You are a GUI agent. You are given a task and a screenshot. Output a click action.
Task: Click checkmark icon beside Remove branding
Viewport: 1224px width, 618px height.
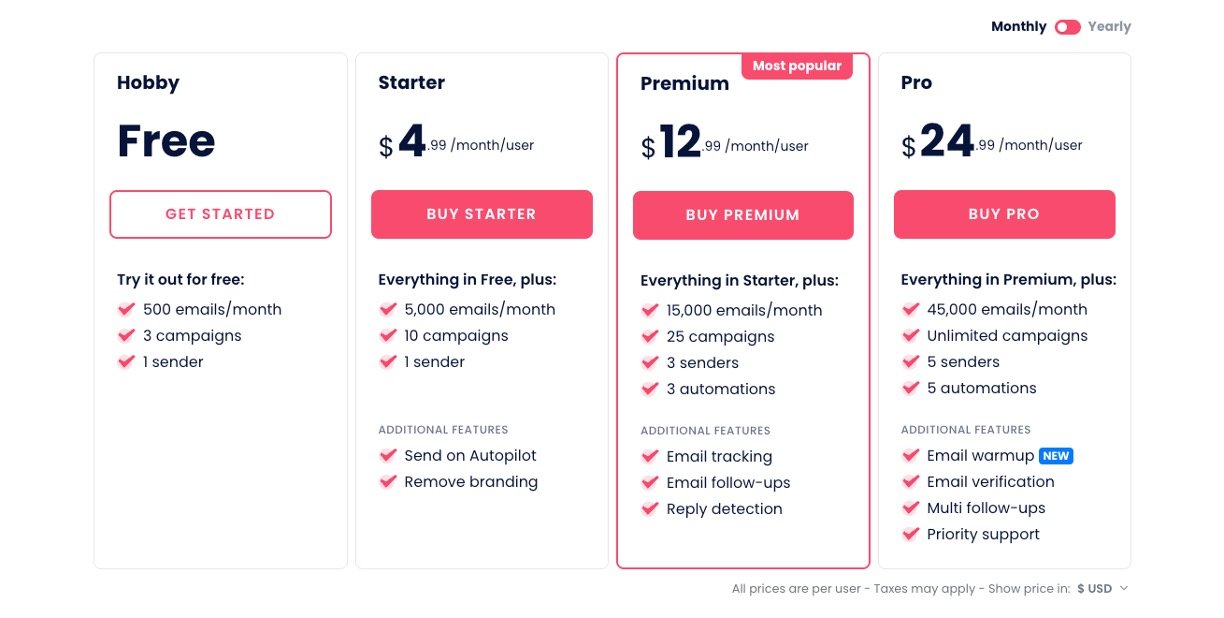pos(388,482)
